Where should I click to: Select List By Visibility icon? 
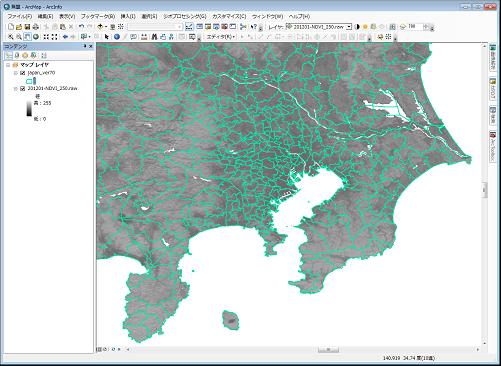point(25,55)
